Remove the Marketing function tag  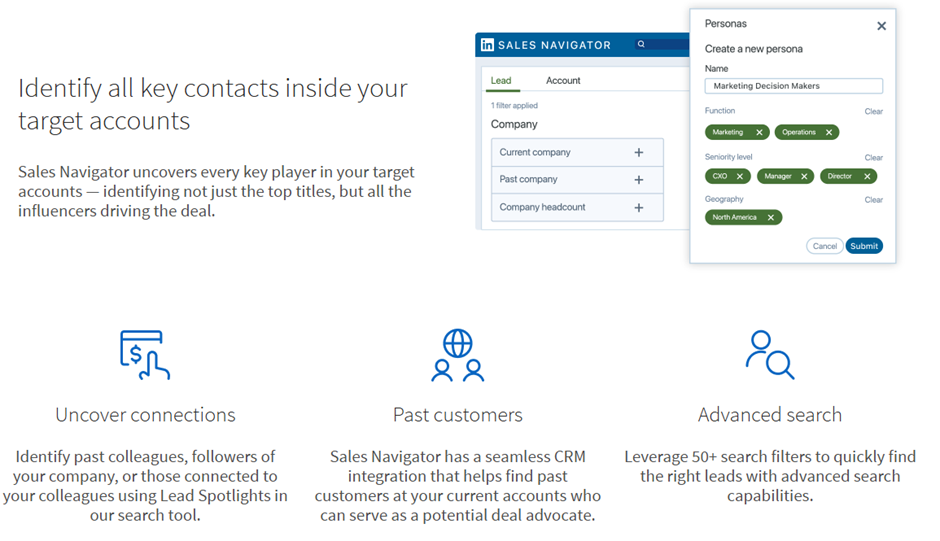coord(759,133)
